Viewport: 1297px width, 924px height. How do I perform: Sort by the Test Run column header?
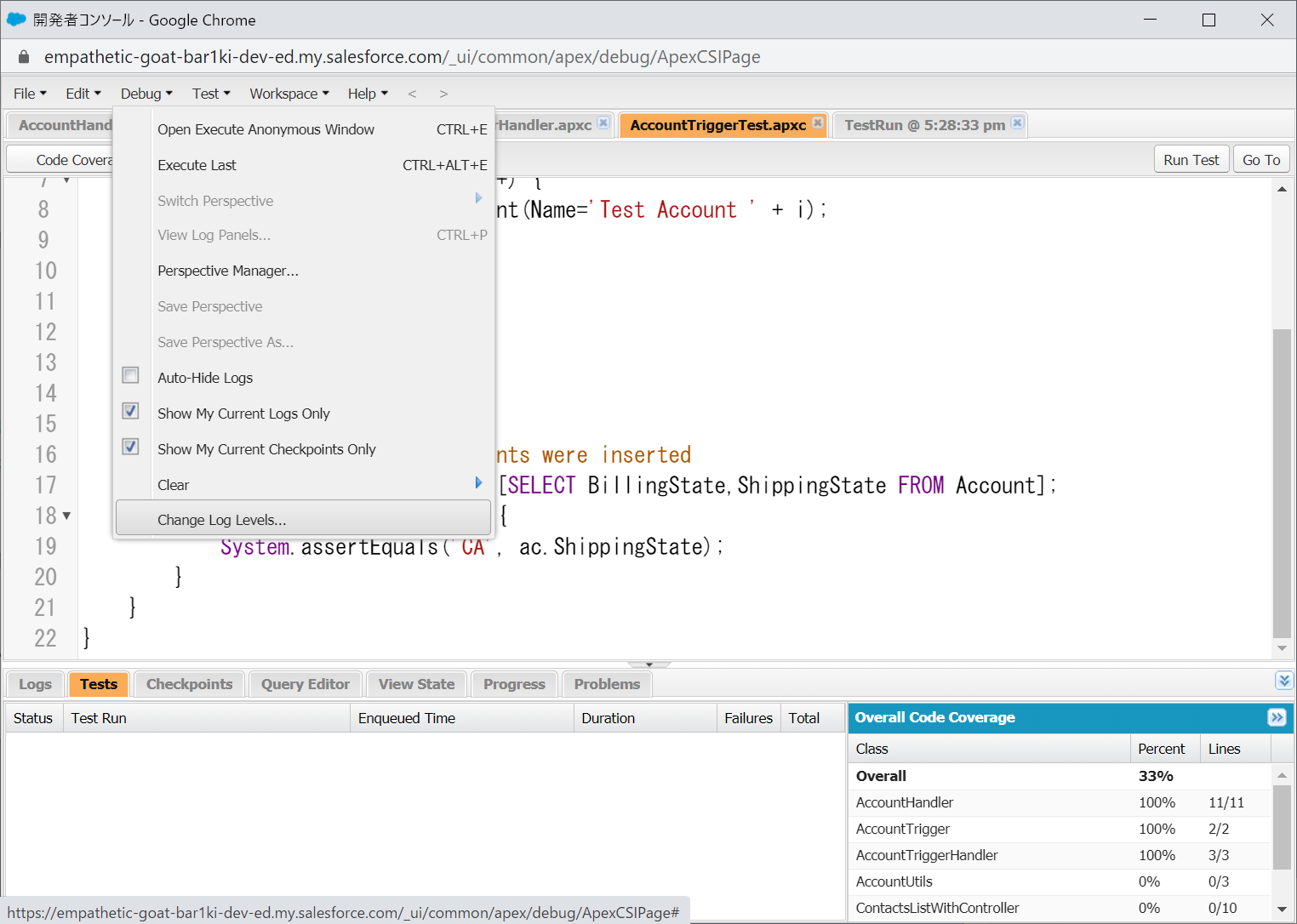[x=207, y=718]
